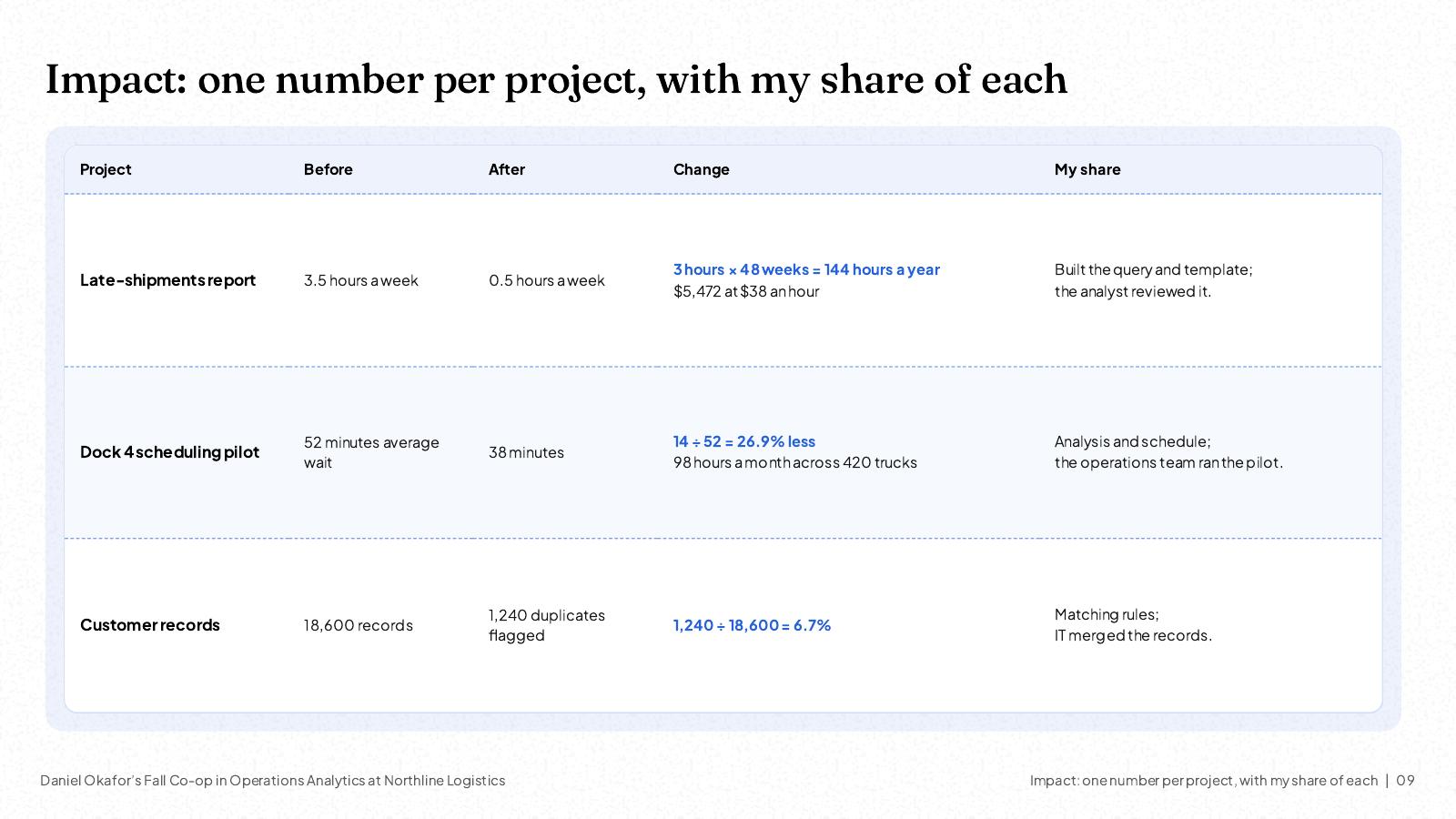Select the 'Customer records' row label

[150, 625]
